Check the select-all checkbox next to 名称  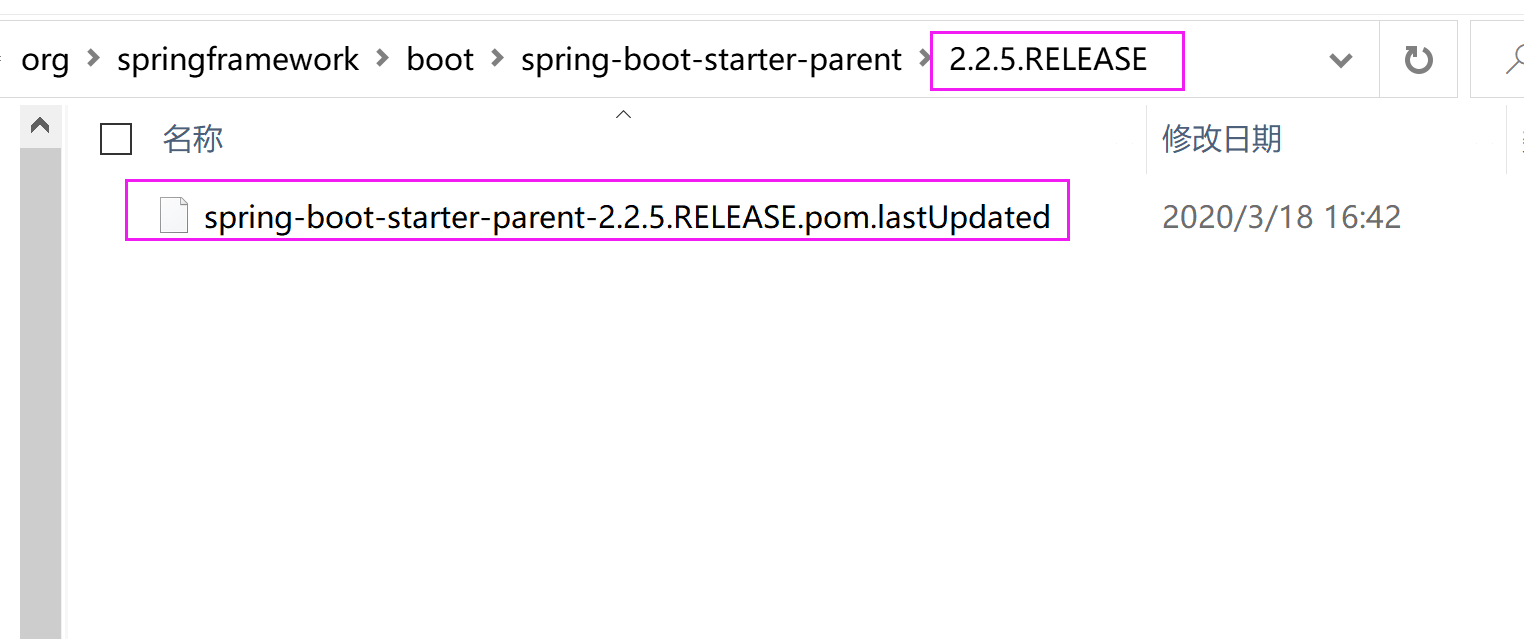pos(115,139)
